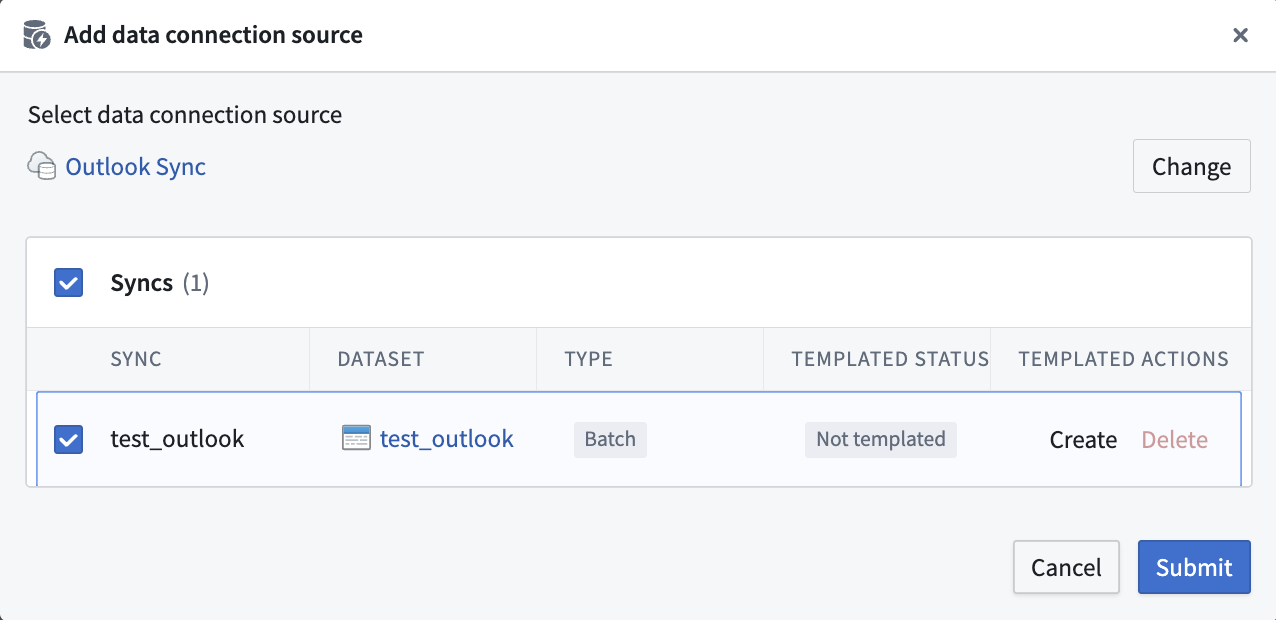Click the Select data connection source label

pos(185,115)
